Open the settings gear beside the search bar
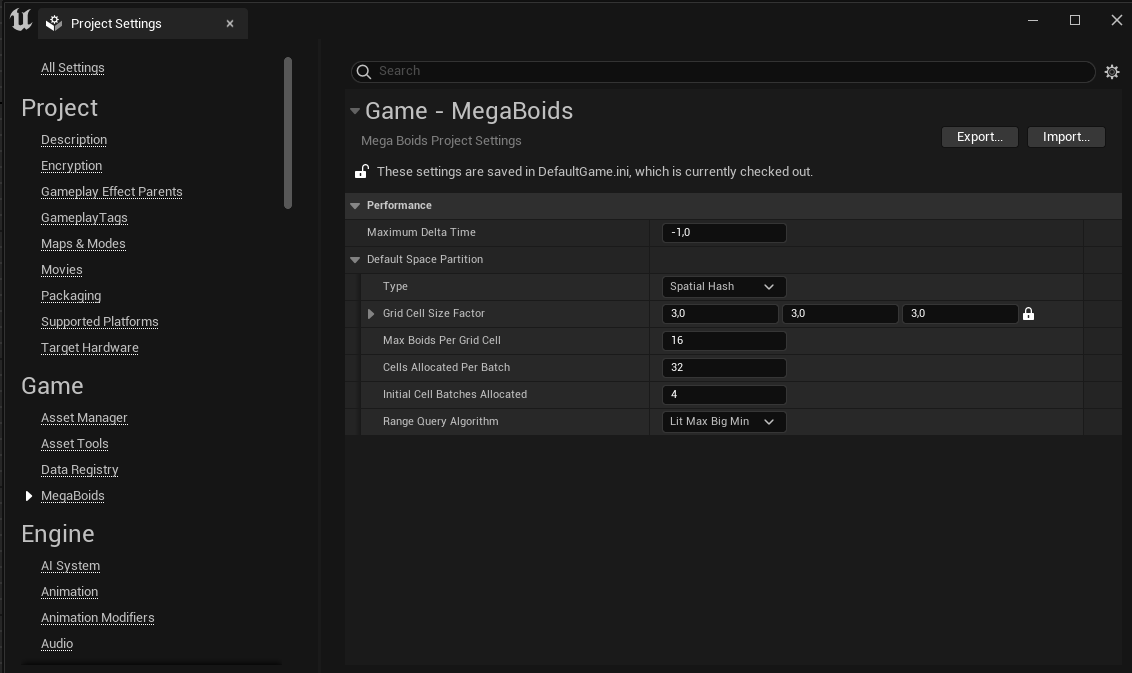This screenshot has width=1132, height=673. (x=1112, y=71)
